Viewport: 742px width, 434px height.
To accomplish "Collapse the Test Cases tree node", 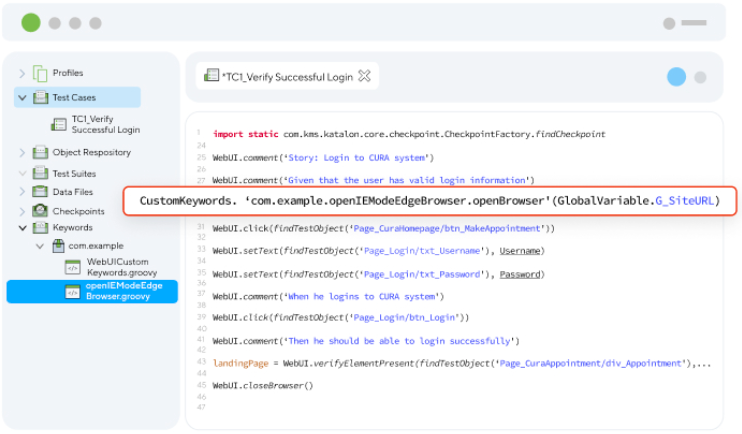I will (x=22, y=98).
